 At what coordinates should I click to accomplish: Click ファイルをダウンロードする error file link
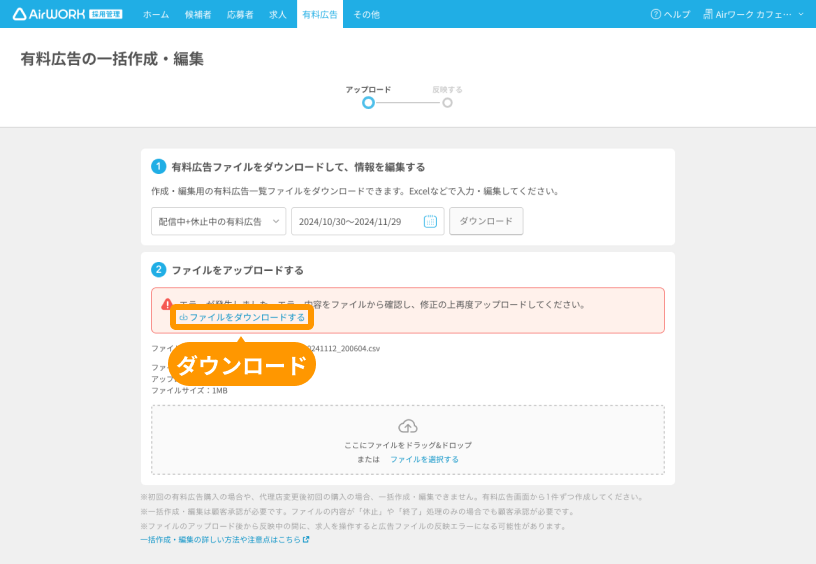[242, 317]
